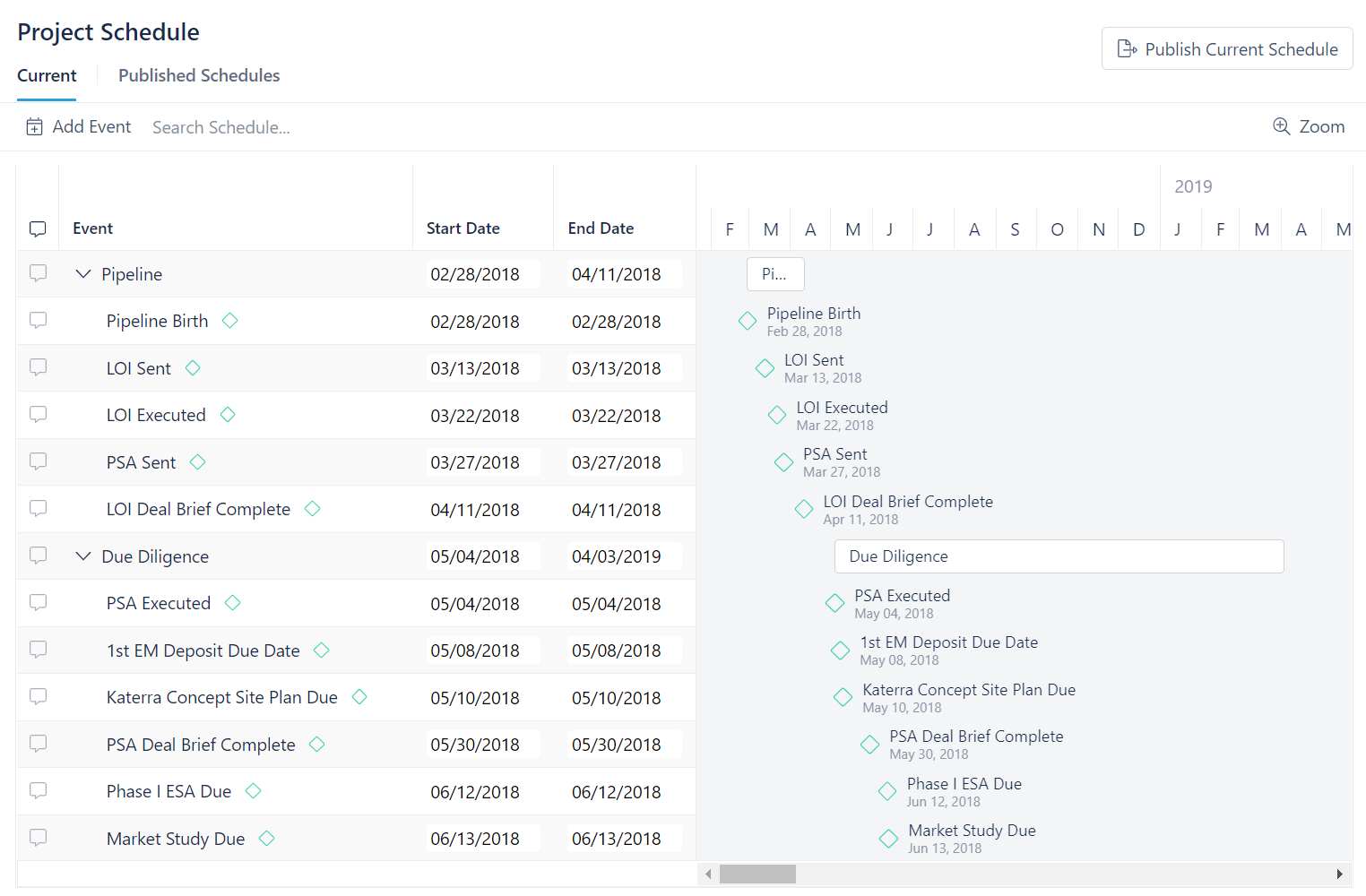Click the diamond icon next to PSA Sent
1366x896 pixels.
point(198,461)
